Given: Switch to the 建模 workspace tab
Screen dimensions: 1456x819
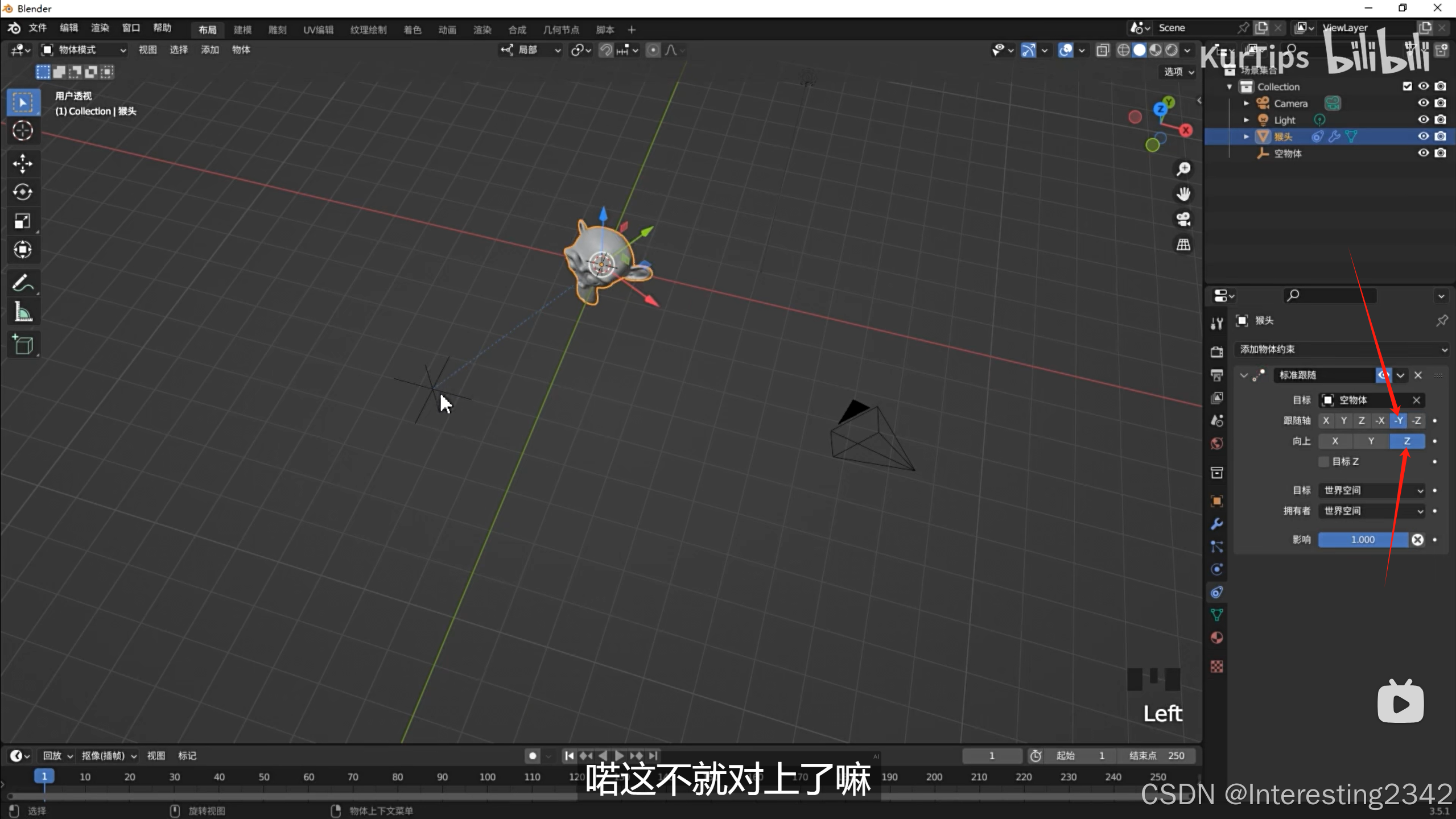Looking at the screenshot, I should tap(242, 30).
